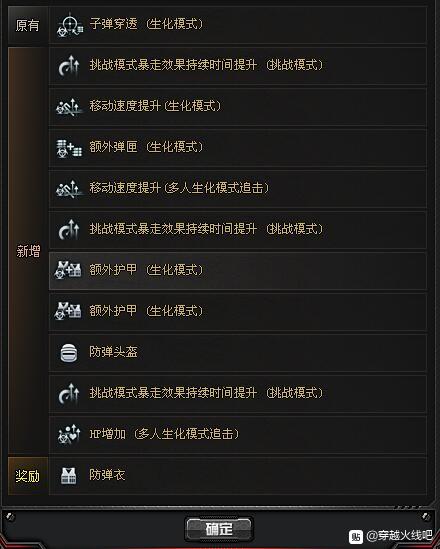Screen dimensions: 440x549
Task: Click the icon beside 移动速度提升 (多人生化模式追击)
Action: click(x=69, y=189)
